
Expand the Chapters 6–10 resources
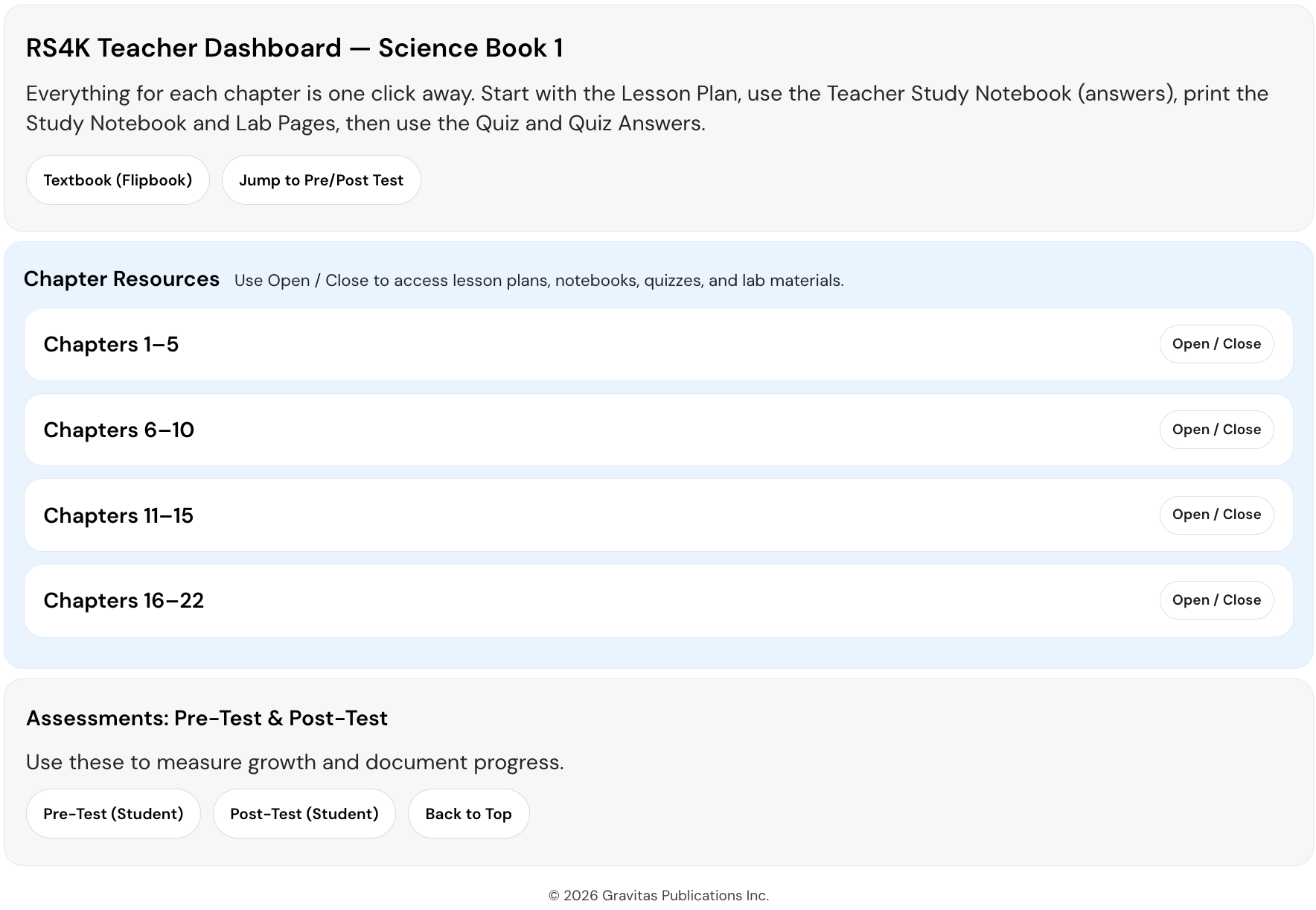coord(1216,429)
